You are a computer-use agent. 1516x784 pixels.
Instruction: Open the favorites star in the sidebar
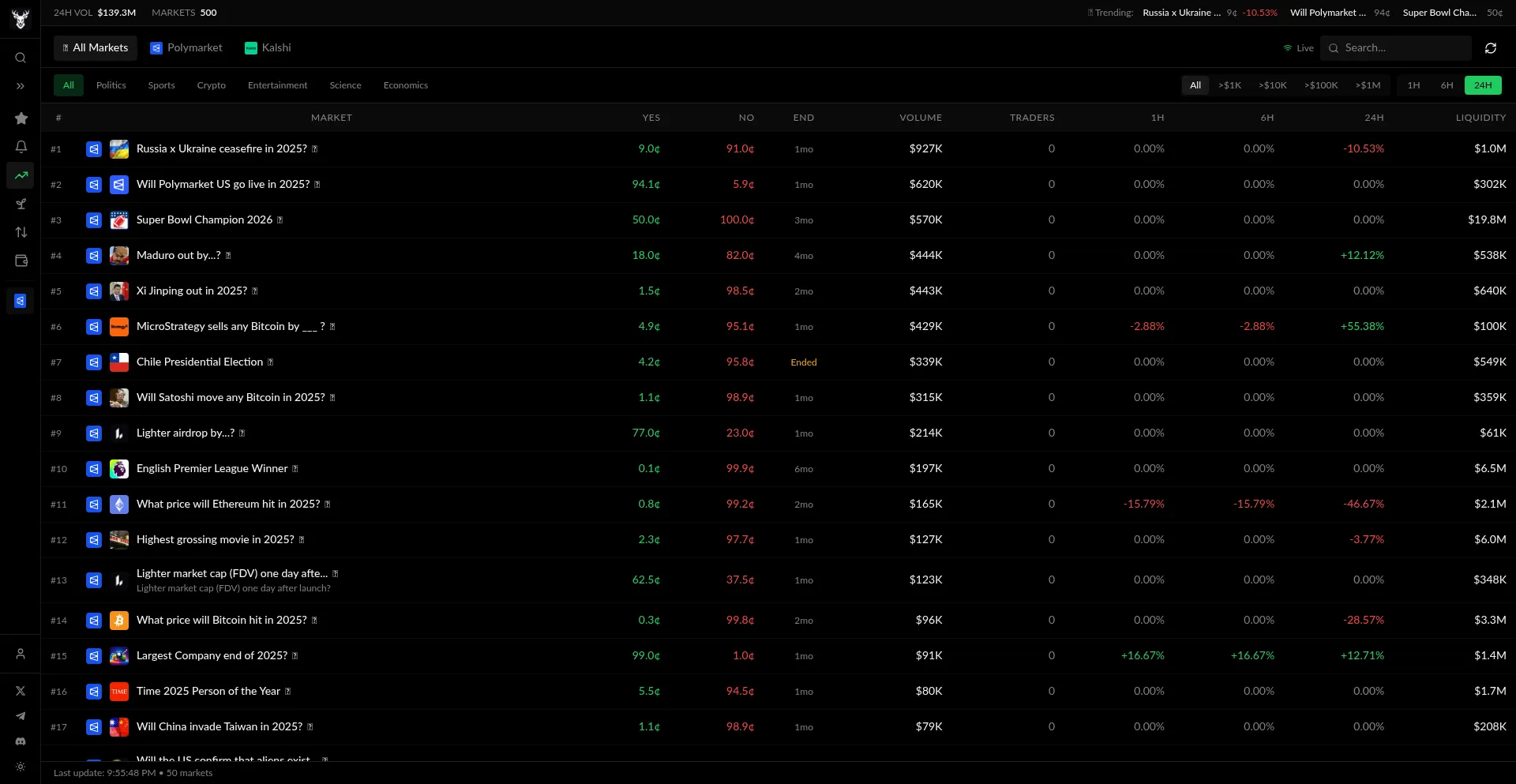point(21,118)
